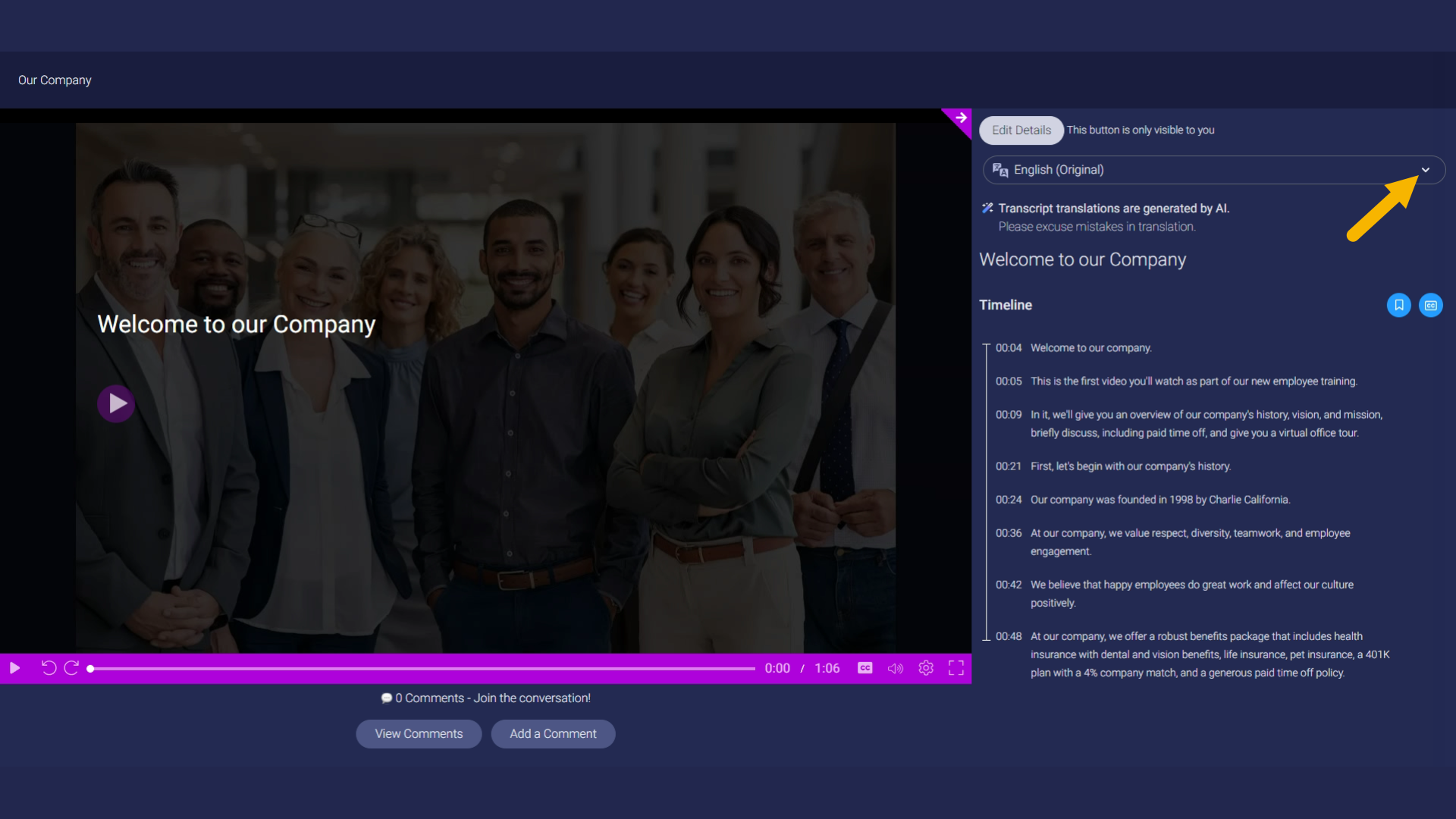Mute the video volume icon
The width and height of the screenshot is (1456, 819).
(x=896, y=668)
